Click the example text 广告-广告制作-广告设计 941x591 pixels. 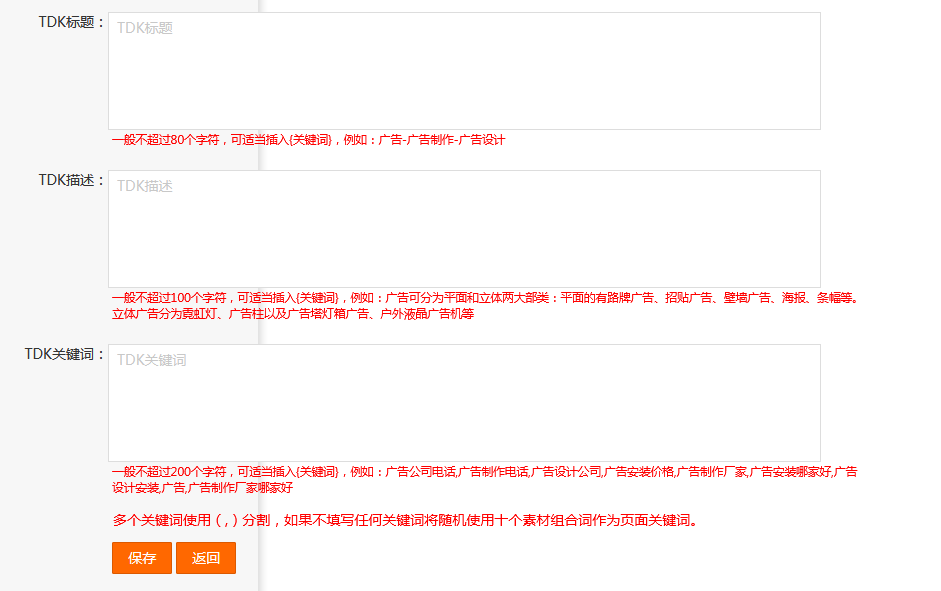442,140
